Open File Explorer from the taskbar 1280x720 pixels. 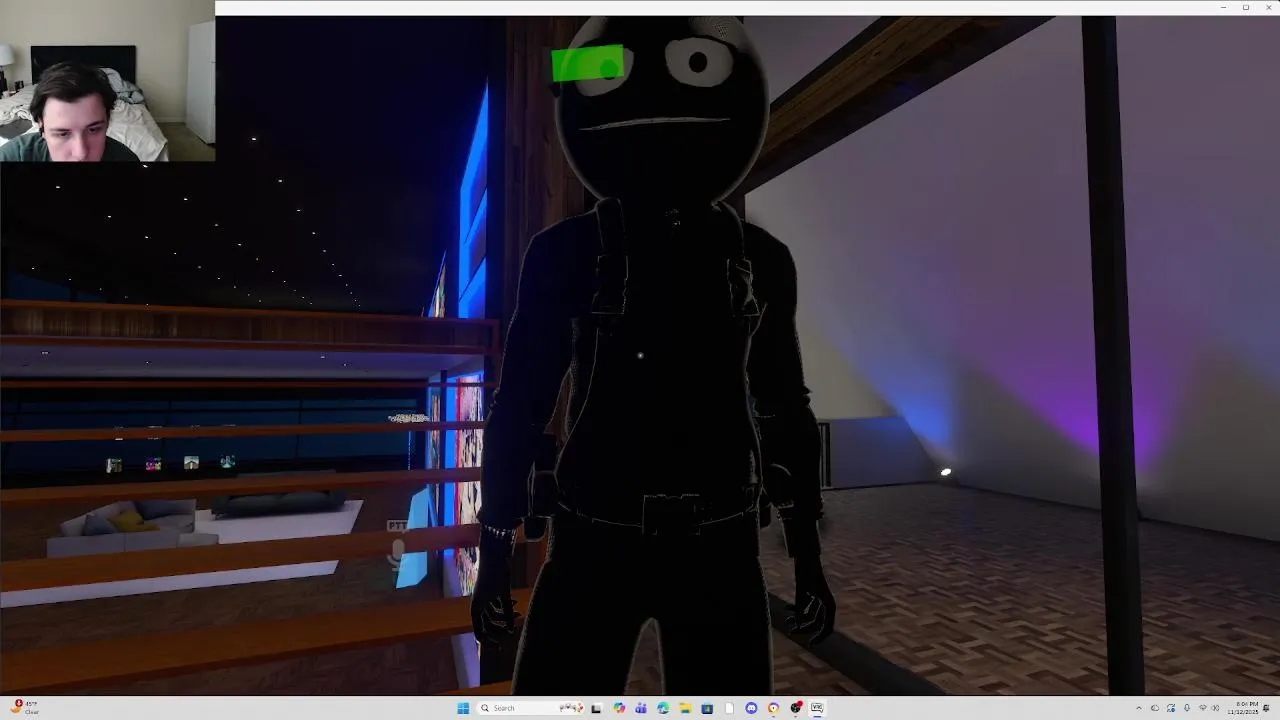click(x=685, y=708)
